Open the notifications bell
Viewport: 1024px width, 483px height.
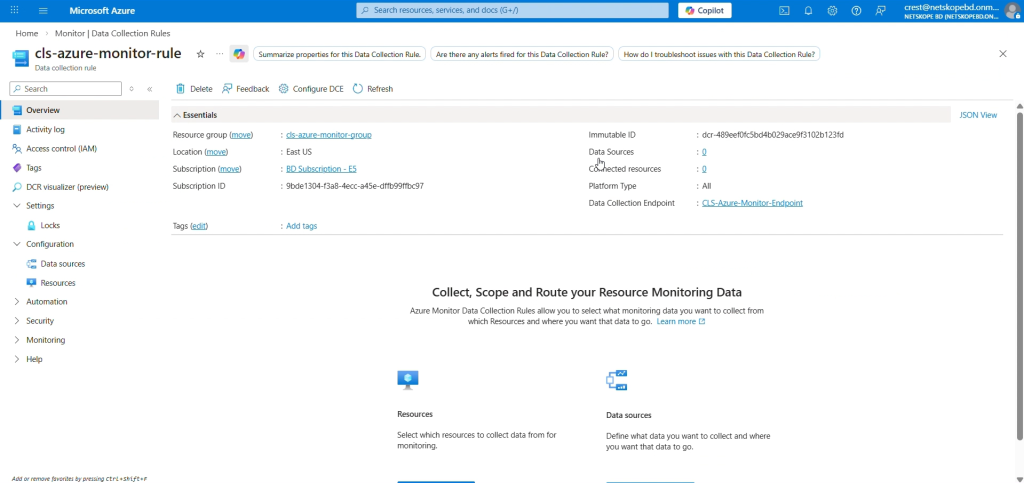(808, 10)
